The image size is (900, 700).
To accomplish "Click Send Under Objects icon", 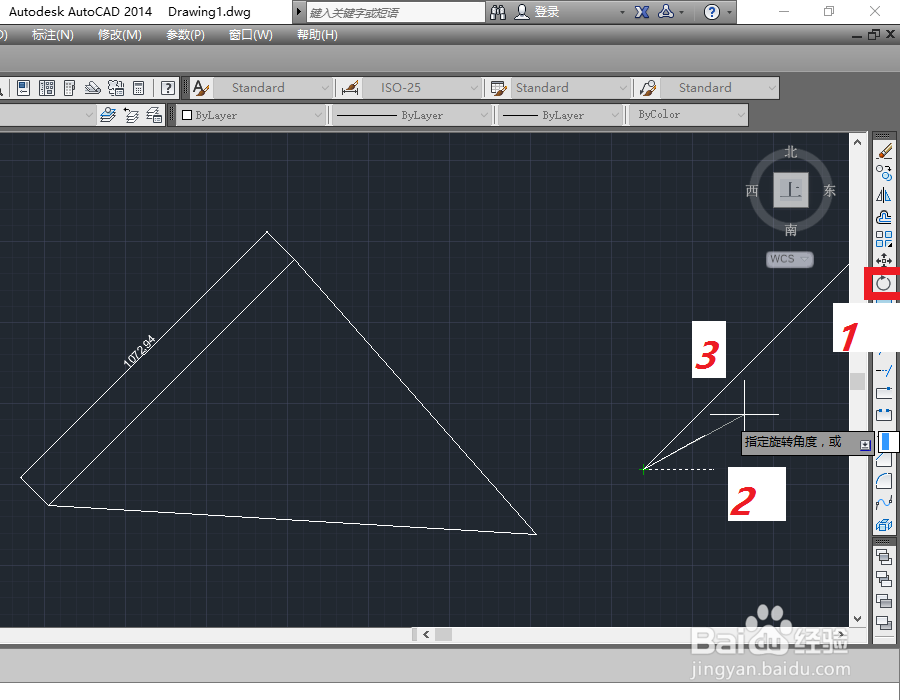I will coord(884,622).
